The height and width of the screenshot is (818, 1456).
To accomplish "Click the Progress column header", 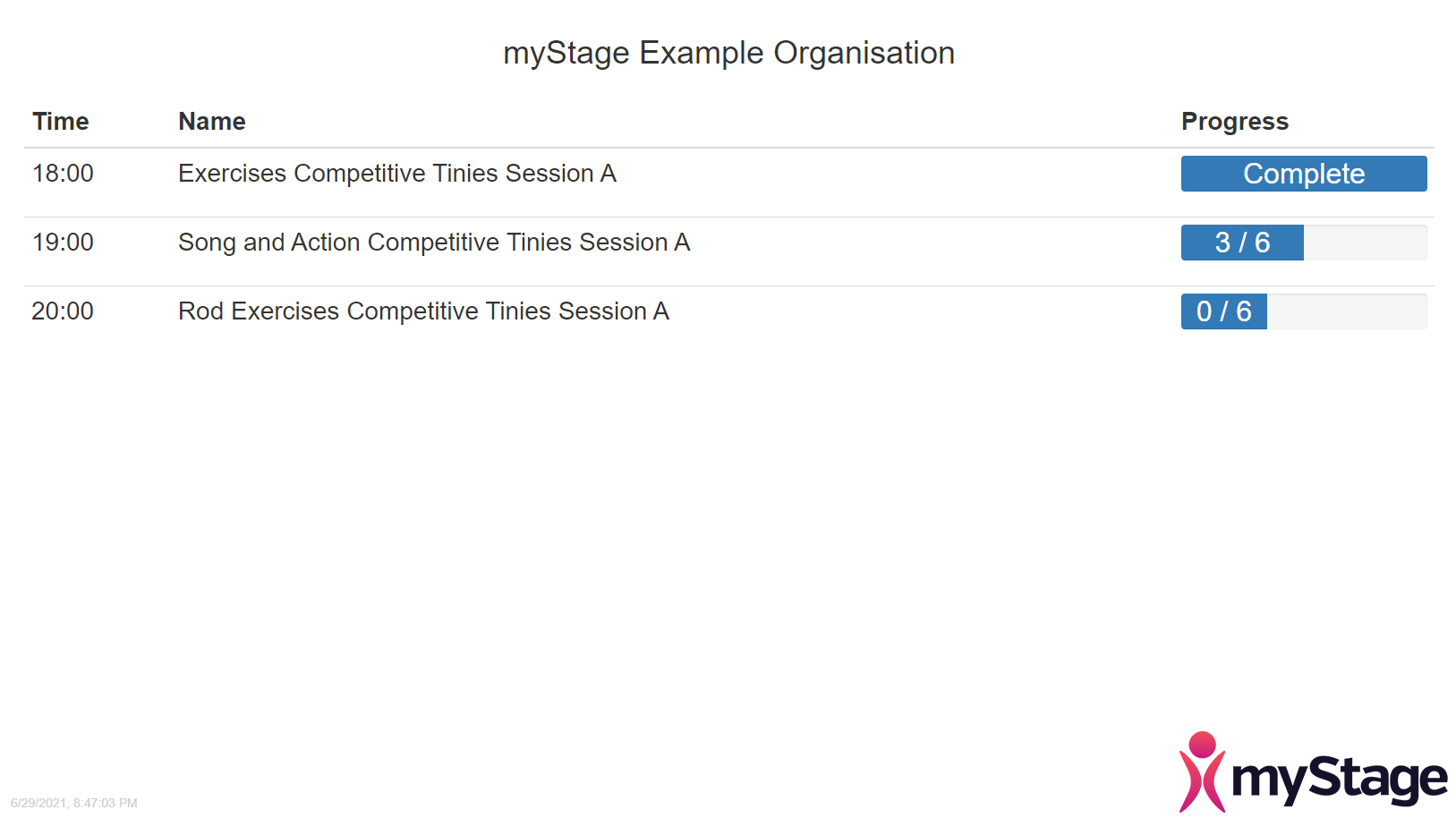I will (x=1235, y=122).
